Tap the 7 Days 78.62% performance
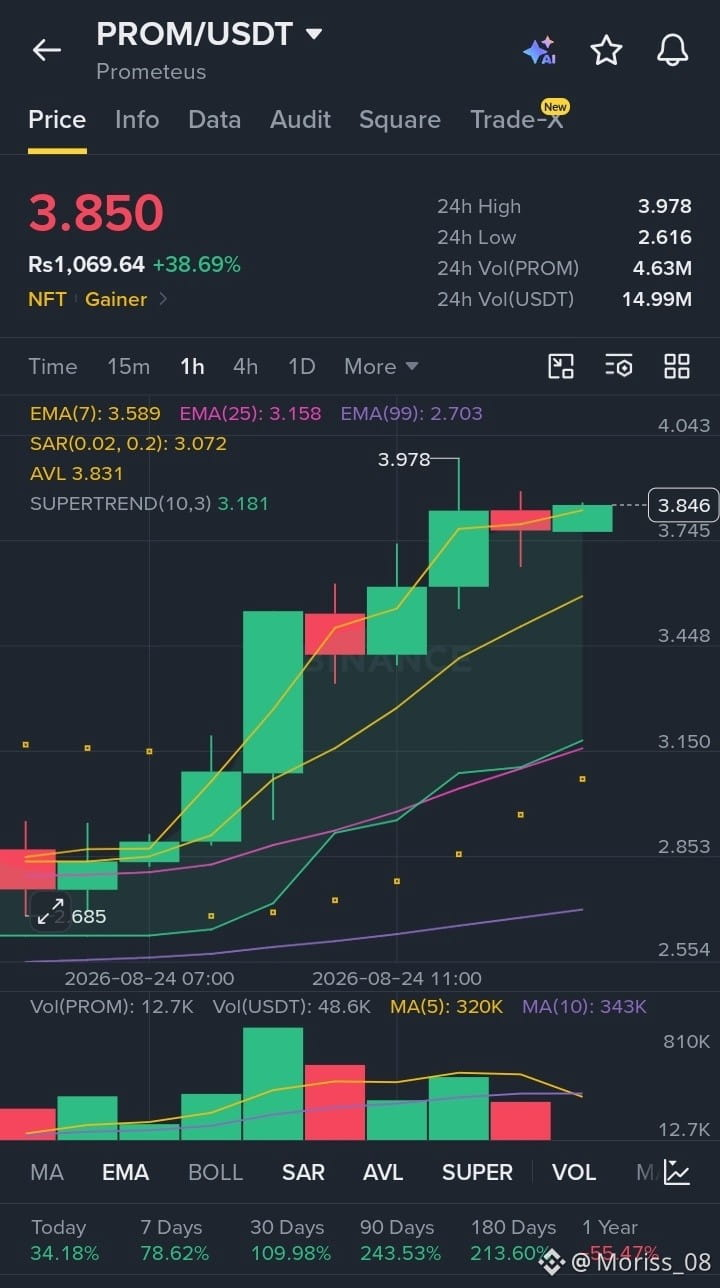This screenshot has height=1288, width=720. click(x=175, y=1240)
